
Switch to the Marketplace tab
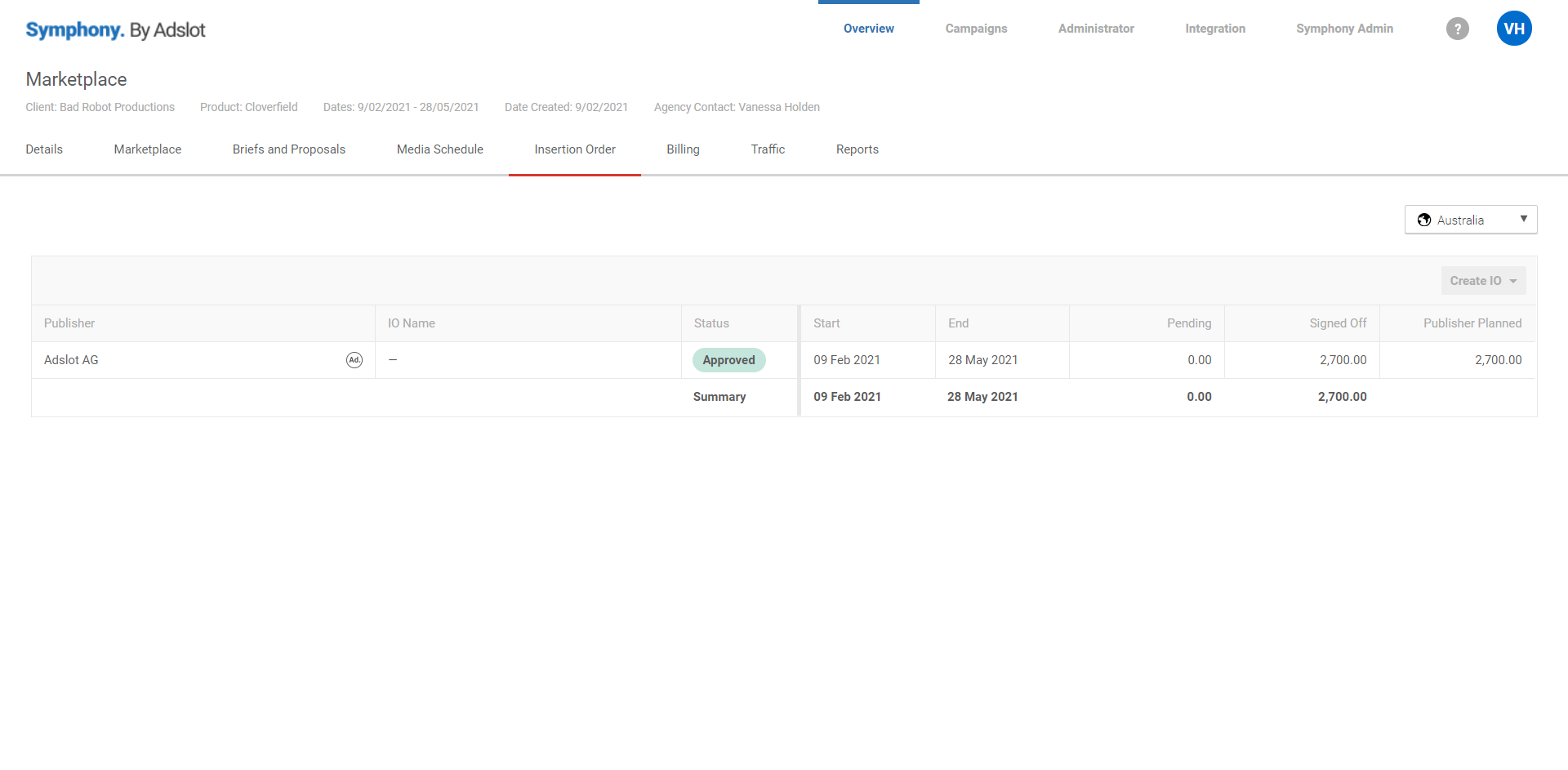[148, 149]
